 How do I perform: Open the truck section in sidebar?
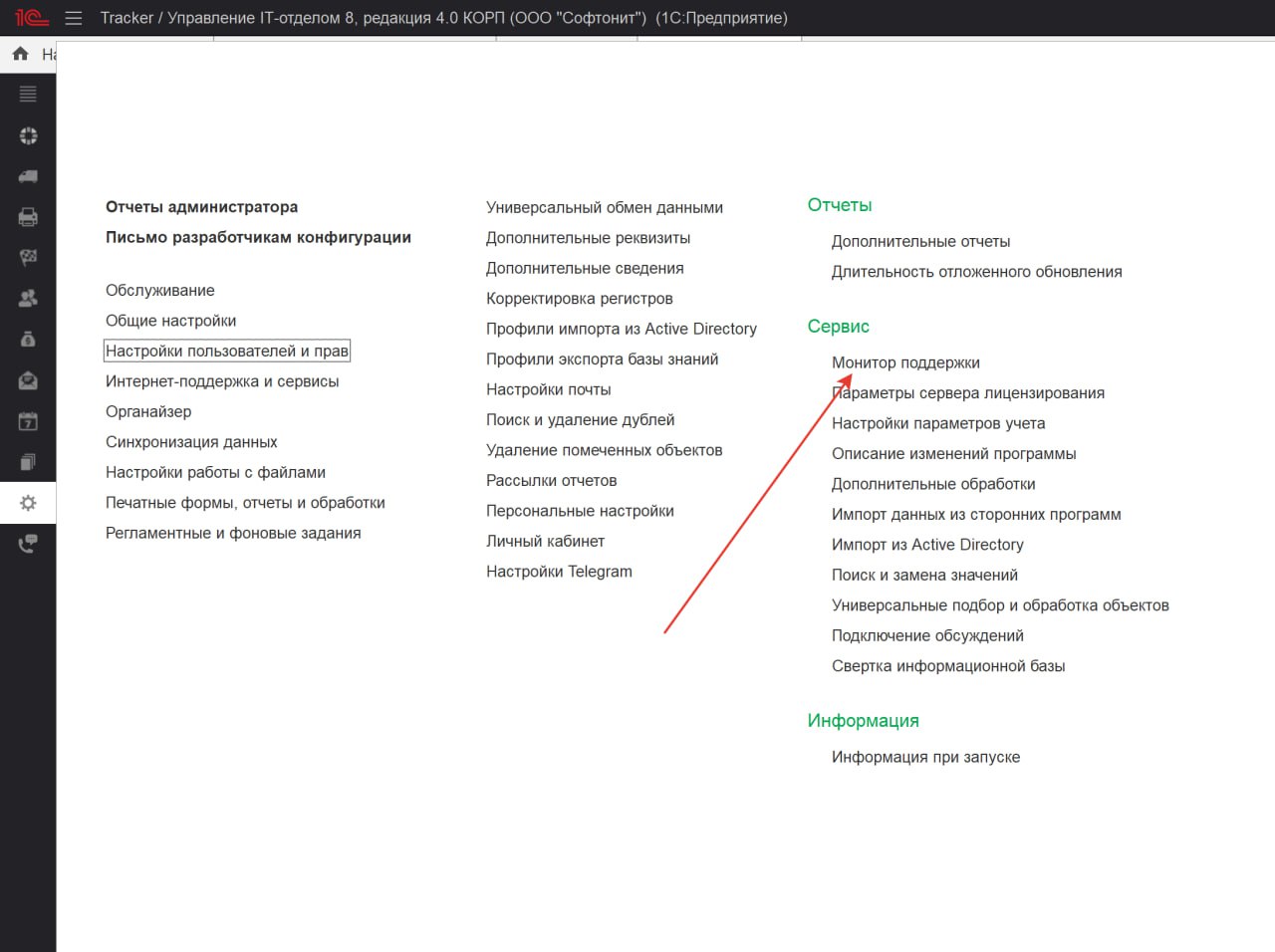[28, 176]
